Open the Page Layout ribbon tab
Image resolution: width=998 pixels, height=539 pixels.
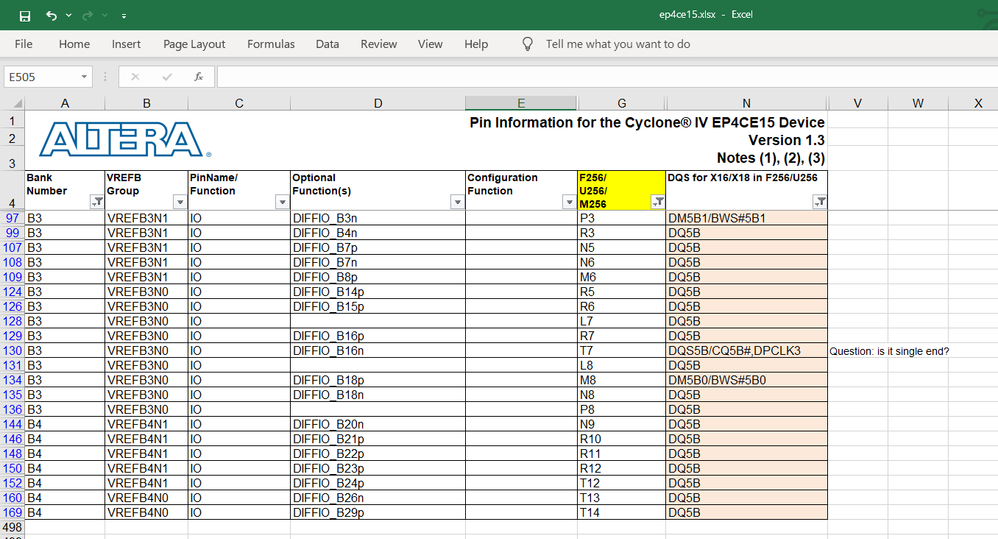[194, 44]
